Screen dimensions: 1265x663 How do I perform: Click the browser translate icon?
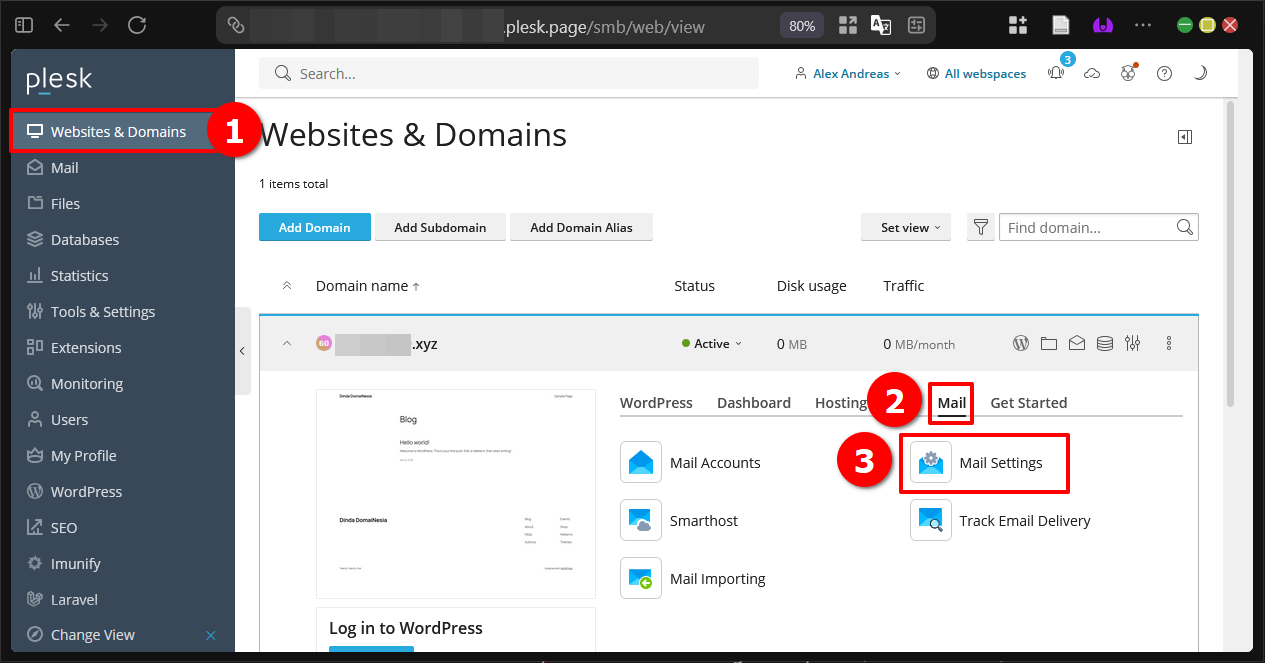click(x=881, y=26)
